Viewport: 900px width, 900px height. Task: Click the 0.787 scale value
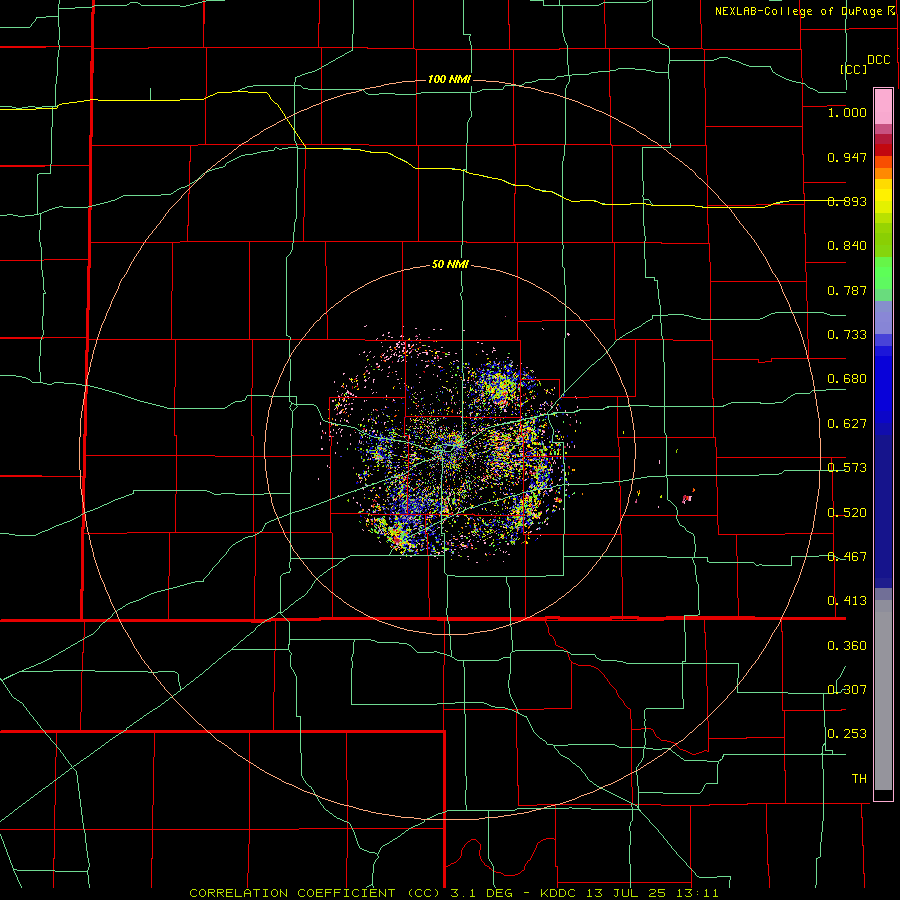(847, 290)
